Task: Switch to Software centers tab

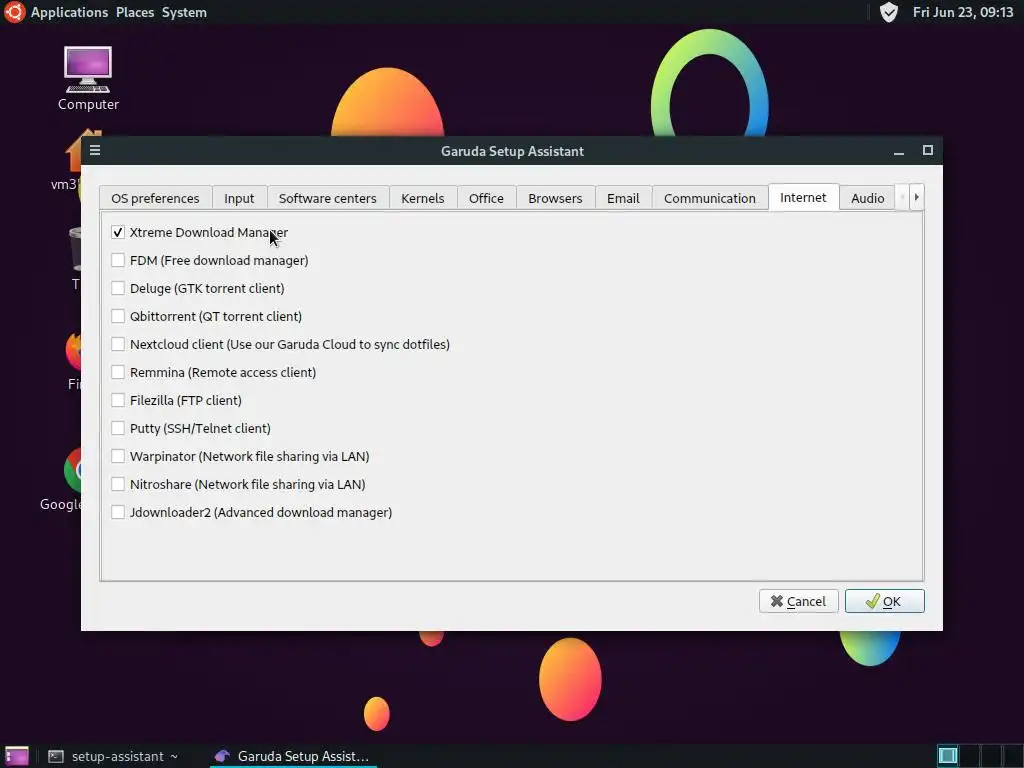Action: click(328, 198)
